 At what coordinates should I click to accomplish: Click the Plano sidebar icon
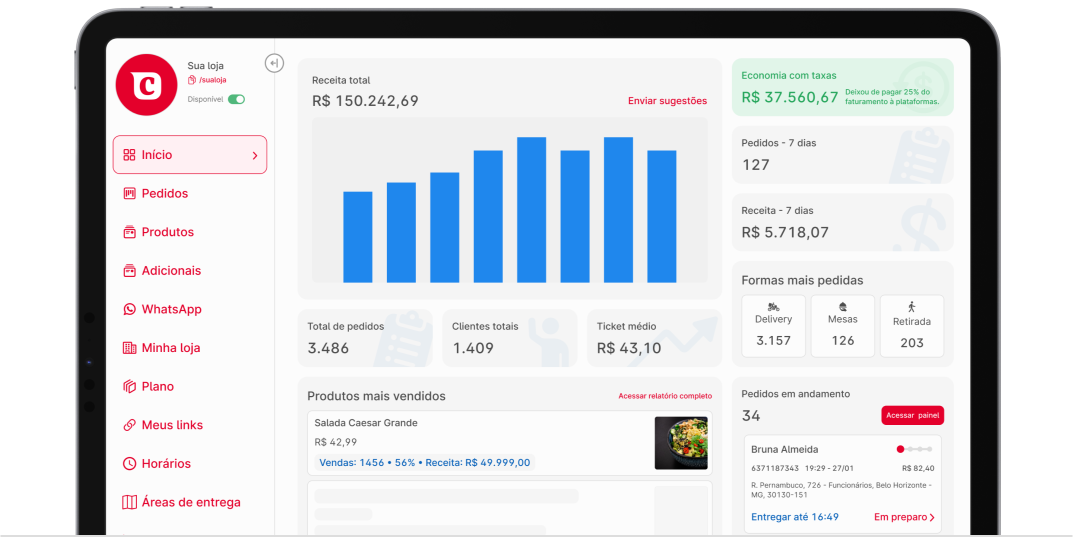[x=129, y=386]
